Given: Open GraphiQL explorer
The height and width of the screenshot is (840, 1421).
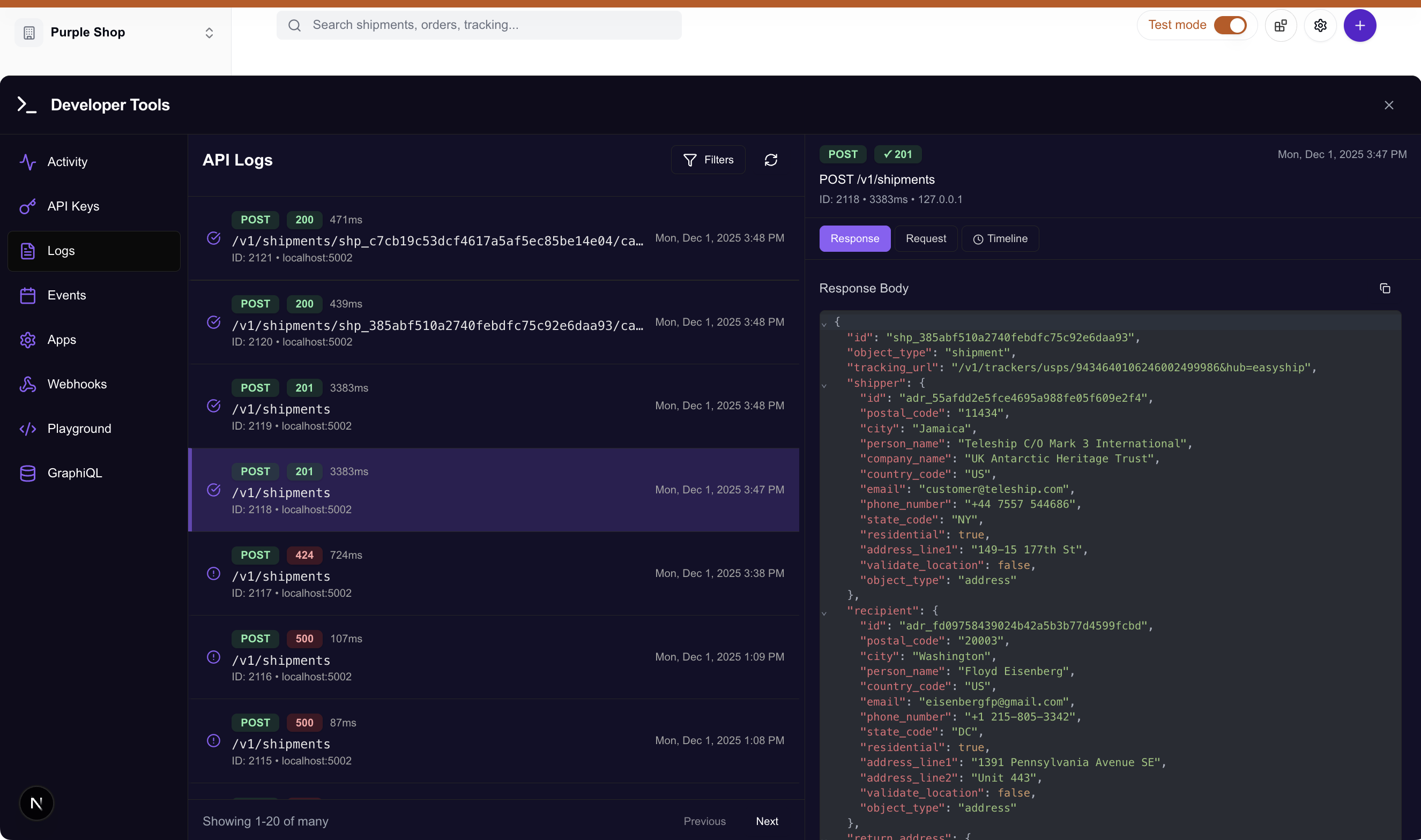Looking at the screenshot, I should [93, 472].
